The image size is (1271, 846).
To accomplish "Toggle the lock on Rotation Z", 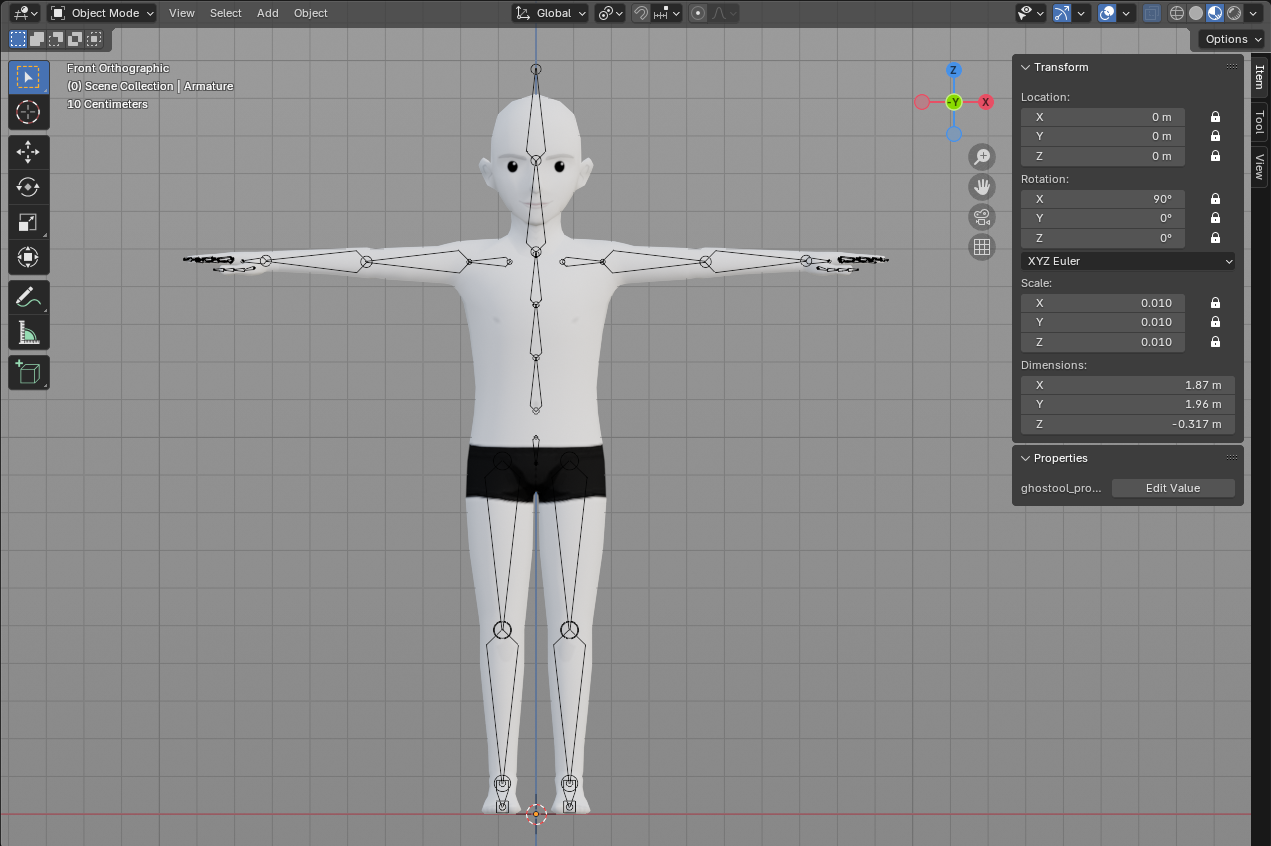I will coord(1215,238).
